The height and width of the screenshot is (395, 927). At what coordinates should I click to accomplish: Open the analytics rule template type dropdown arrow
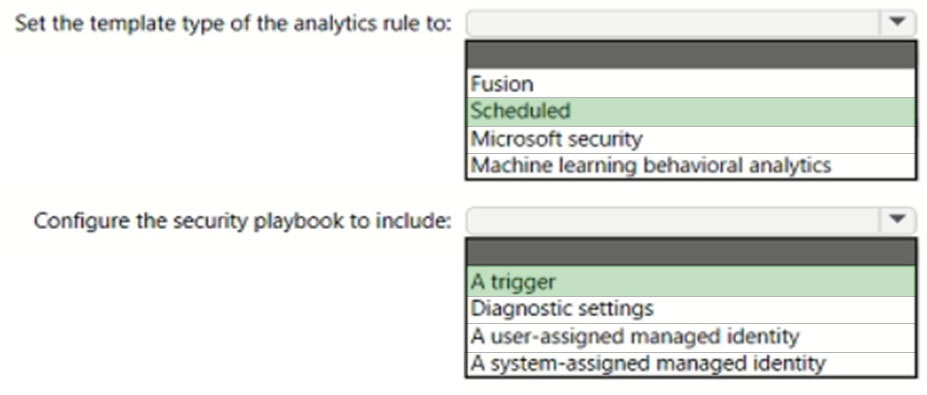click(897, 24)
